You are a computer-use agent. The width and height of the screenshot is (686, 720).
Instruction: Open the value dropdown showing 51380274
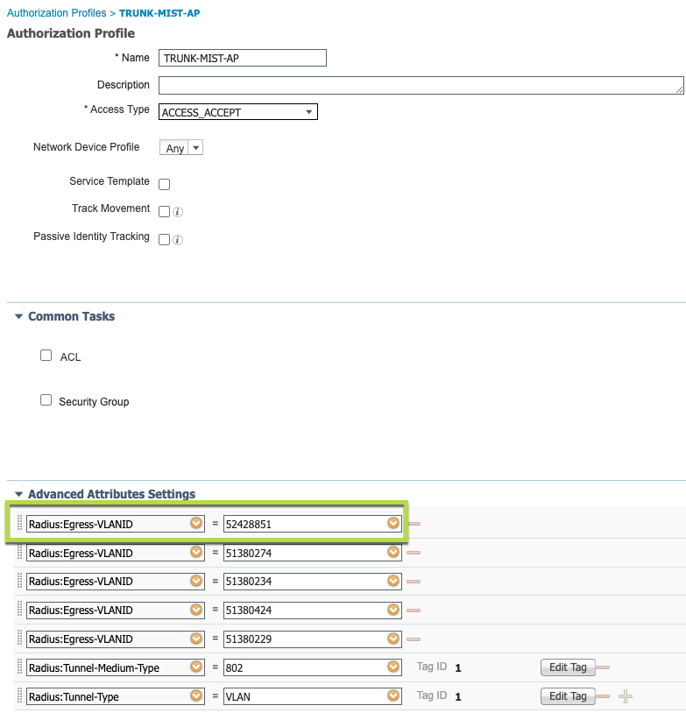tap(393, 552)
